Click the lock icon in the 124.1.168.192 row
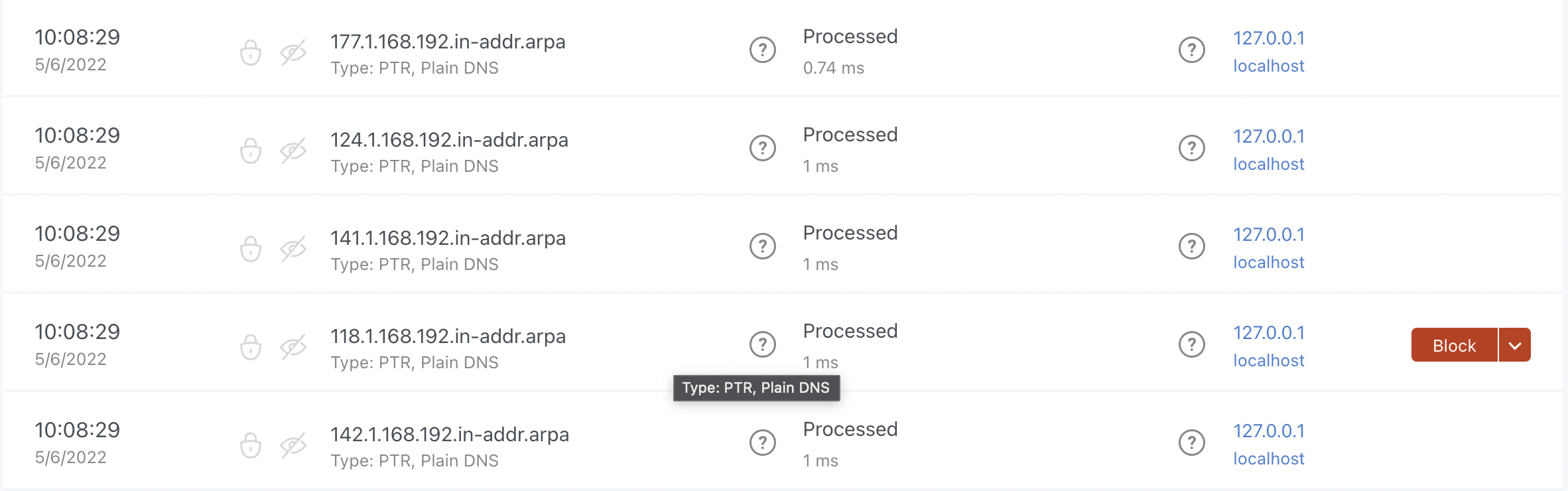The height and width of the screenshot is (491, 1568). click(x=251, y=151)
